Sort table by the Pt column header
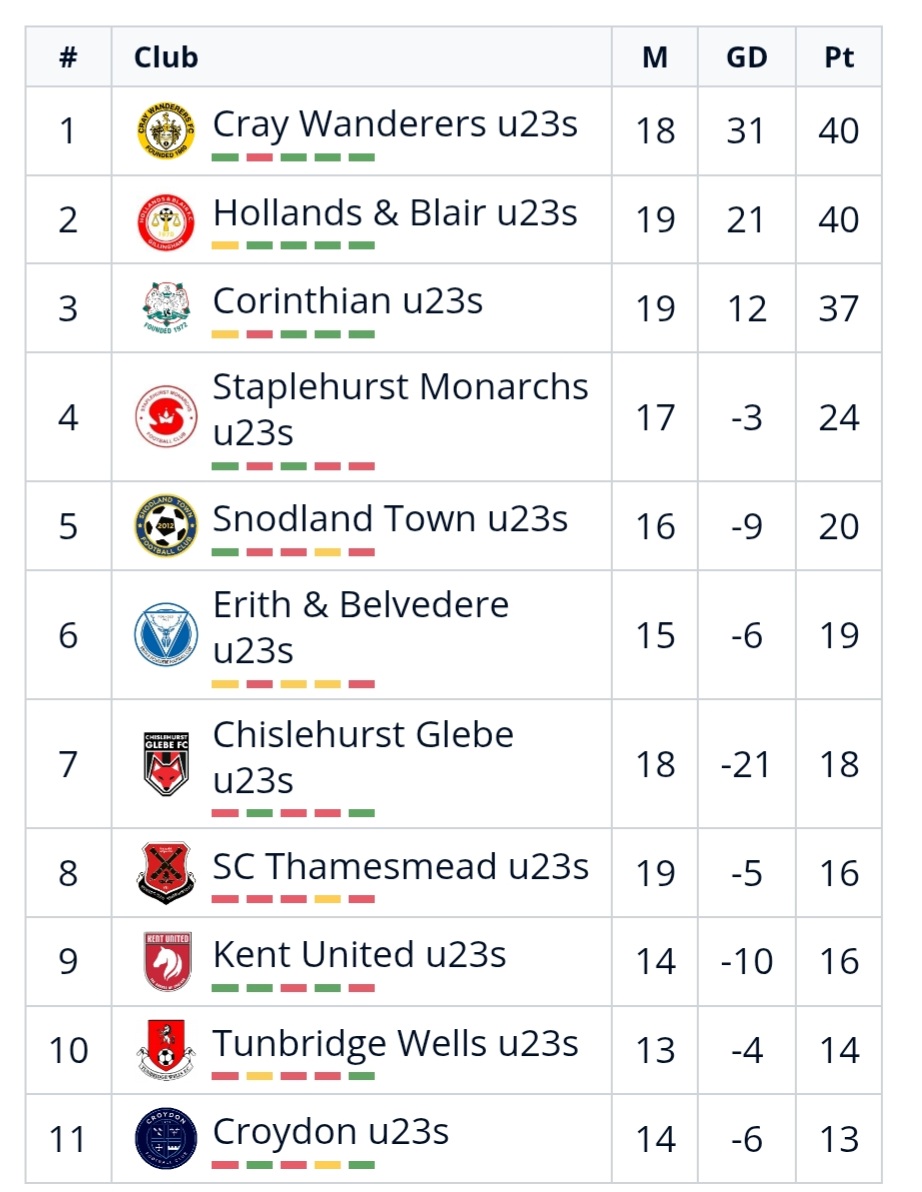This screenshot has height=1192, width=922. point(839,57)
